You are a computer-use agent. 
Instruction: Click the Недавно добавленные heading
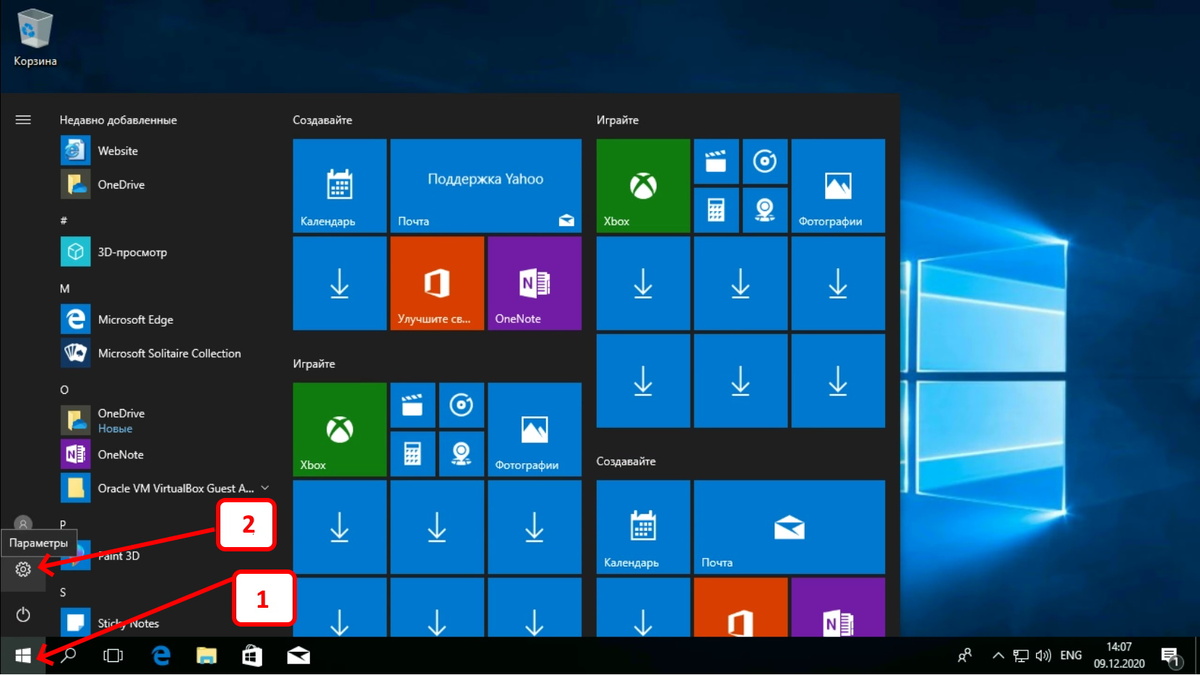(118, 120)
